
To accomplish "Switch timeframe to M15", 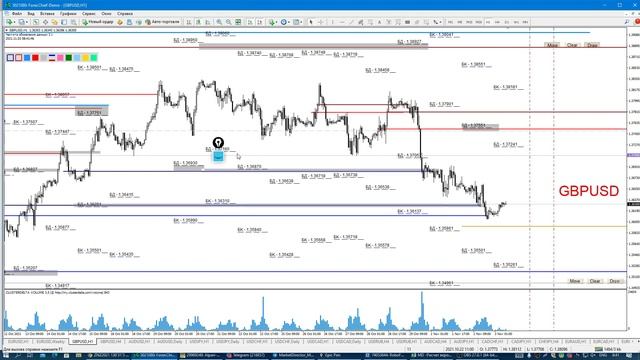I will click(469, 22).
